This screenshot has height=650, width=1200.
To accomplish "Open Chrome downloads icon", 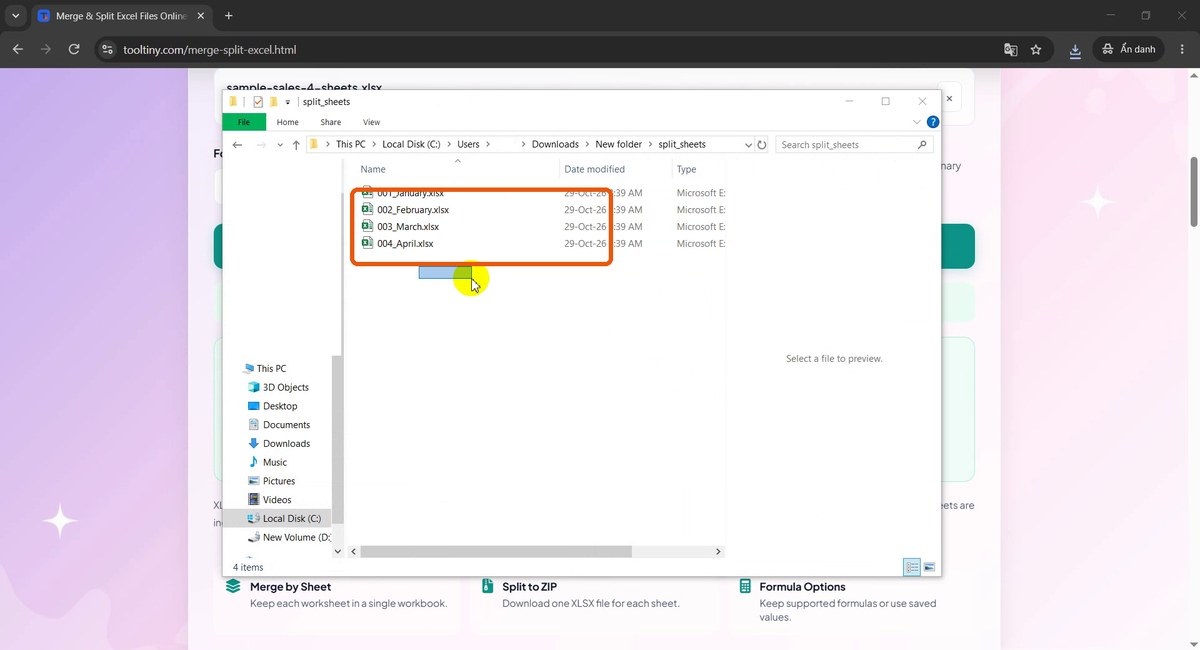I will click(1075, 49).
